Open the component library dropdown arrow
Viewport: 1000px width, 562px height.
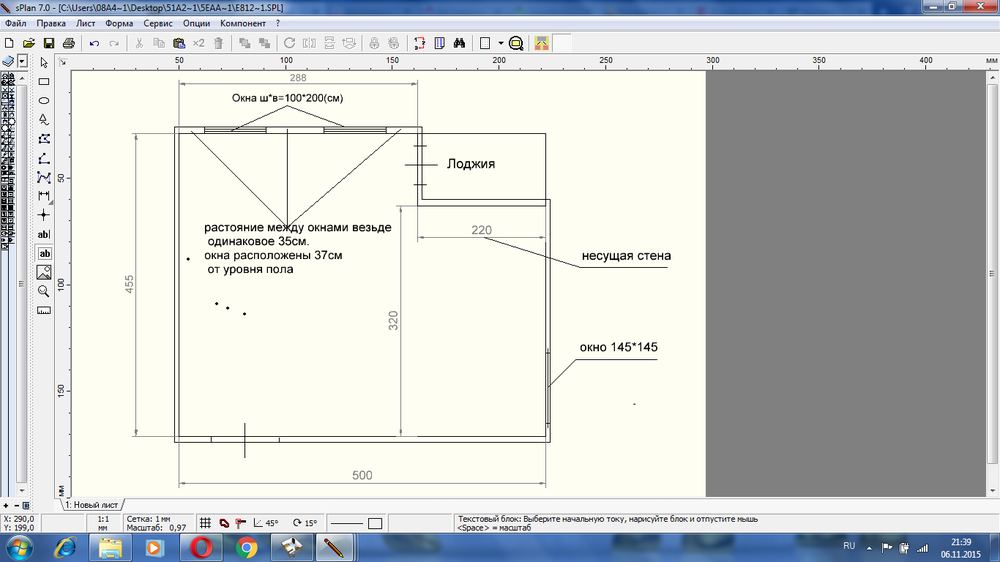tap(22, 62)
